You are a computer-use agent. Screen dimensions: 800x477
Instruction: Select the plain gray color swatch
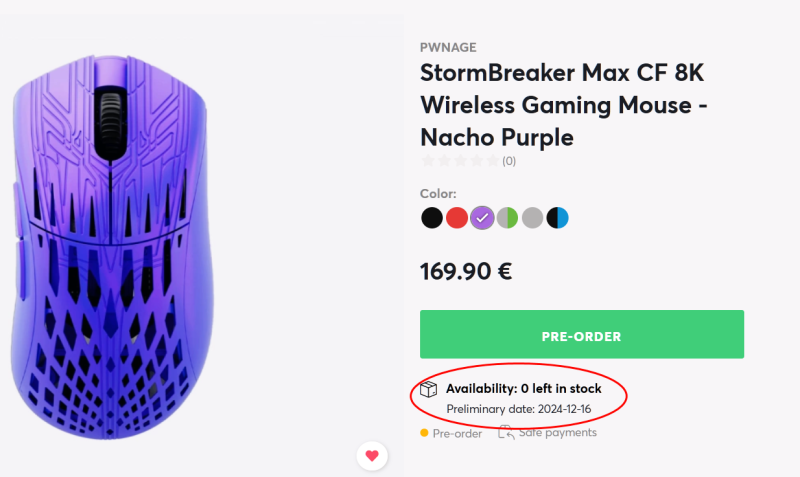coord(533,217)
